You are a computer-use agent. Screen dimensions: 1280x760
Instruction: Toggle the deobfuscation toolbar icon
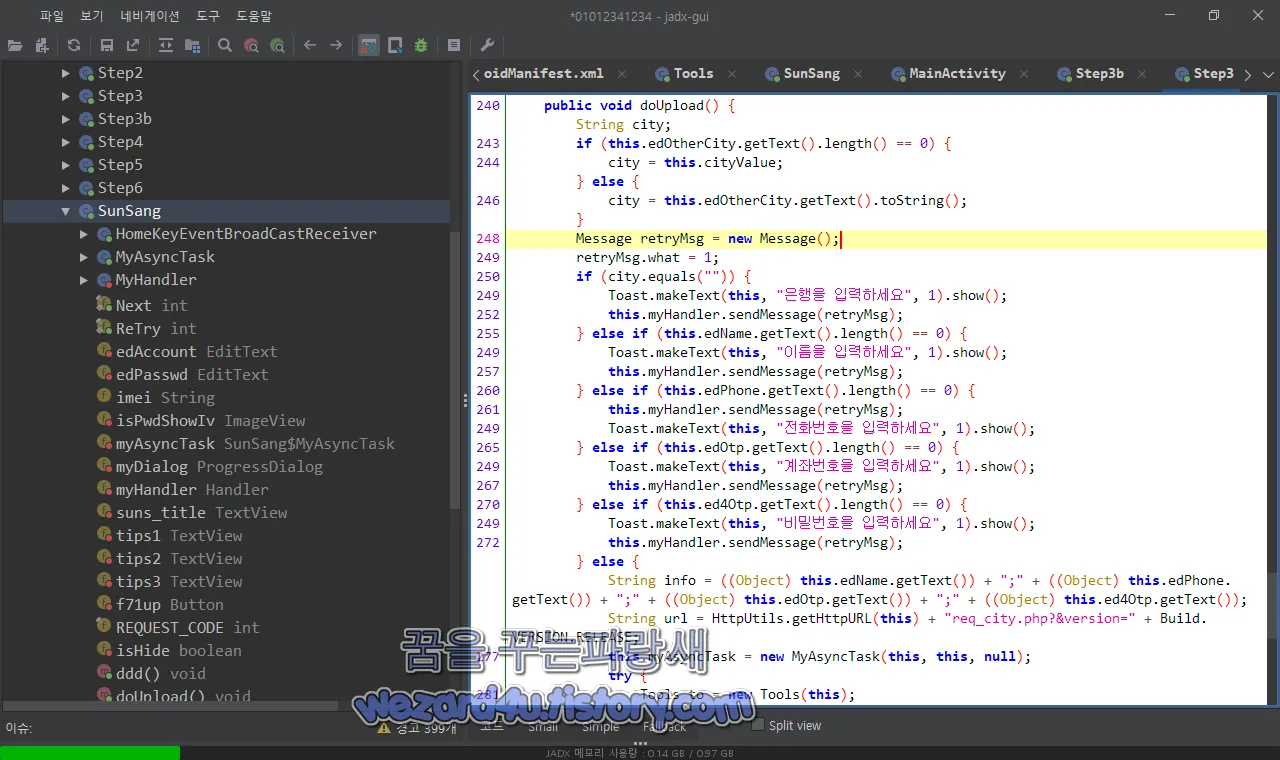click(369, 45)
